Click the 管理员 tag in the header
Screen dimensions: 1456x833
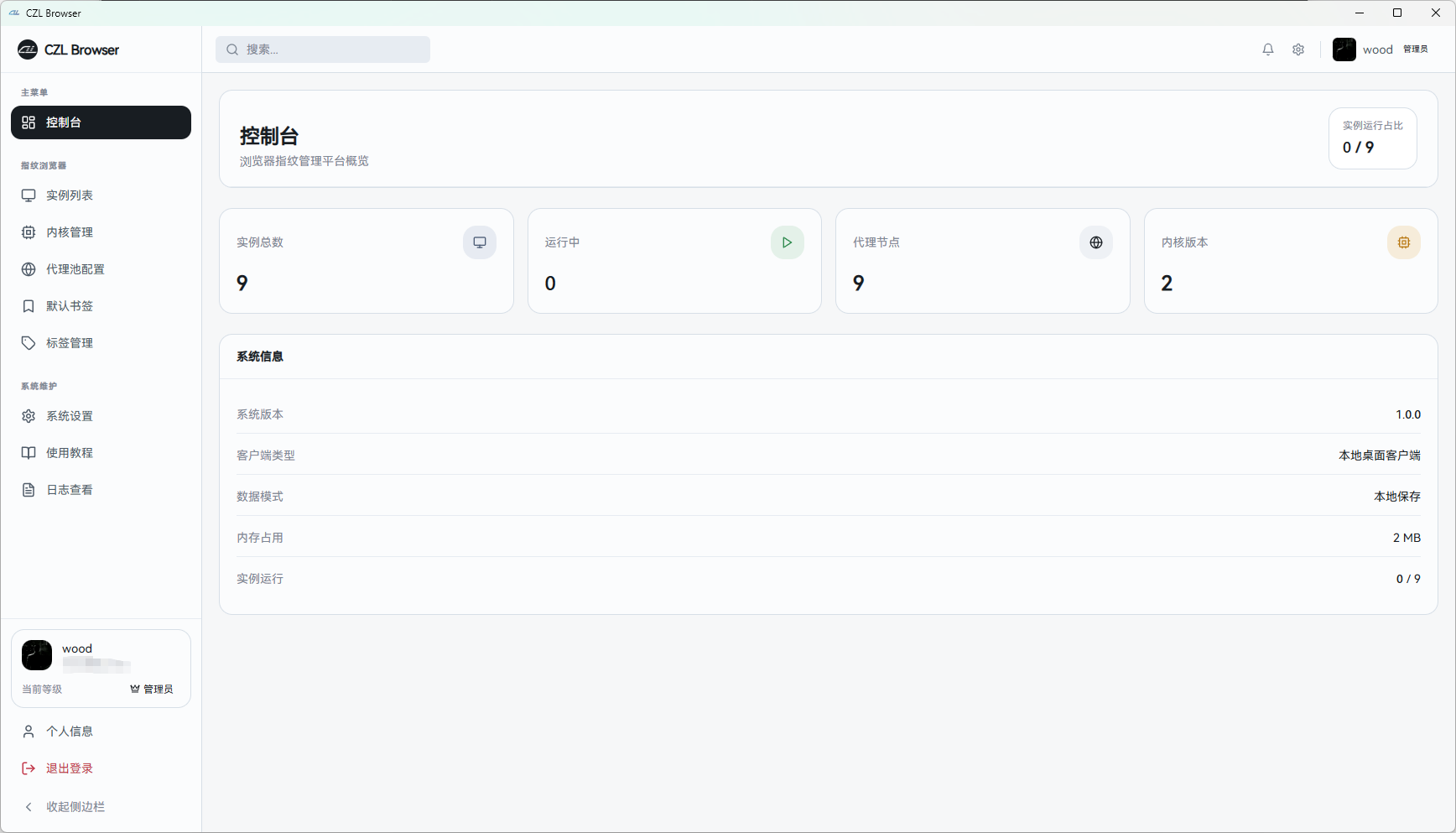1416,49
